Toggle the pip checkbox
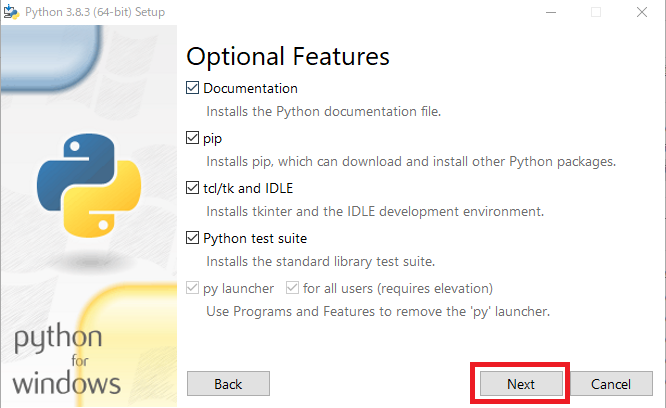Image resolution: width=666 pixels, height=408 pixels. [193, 138]
